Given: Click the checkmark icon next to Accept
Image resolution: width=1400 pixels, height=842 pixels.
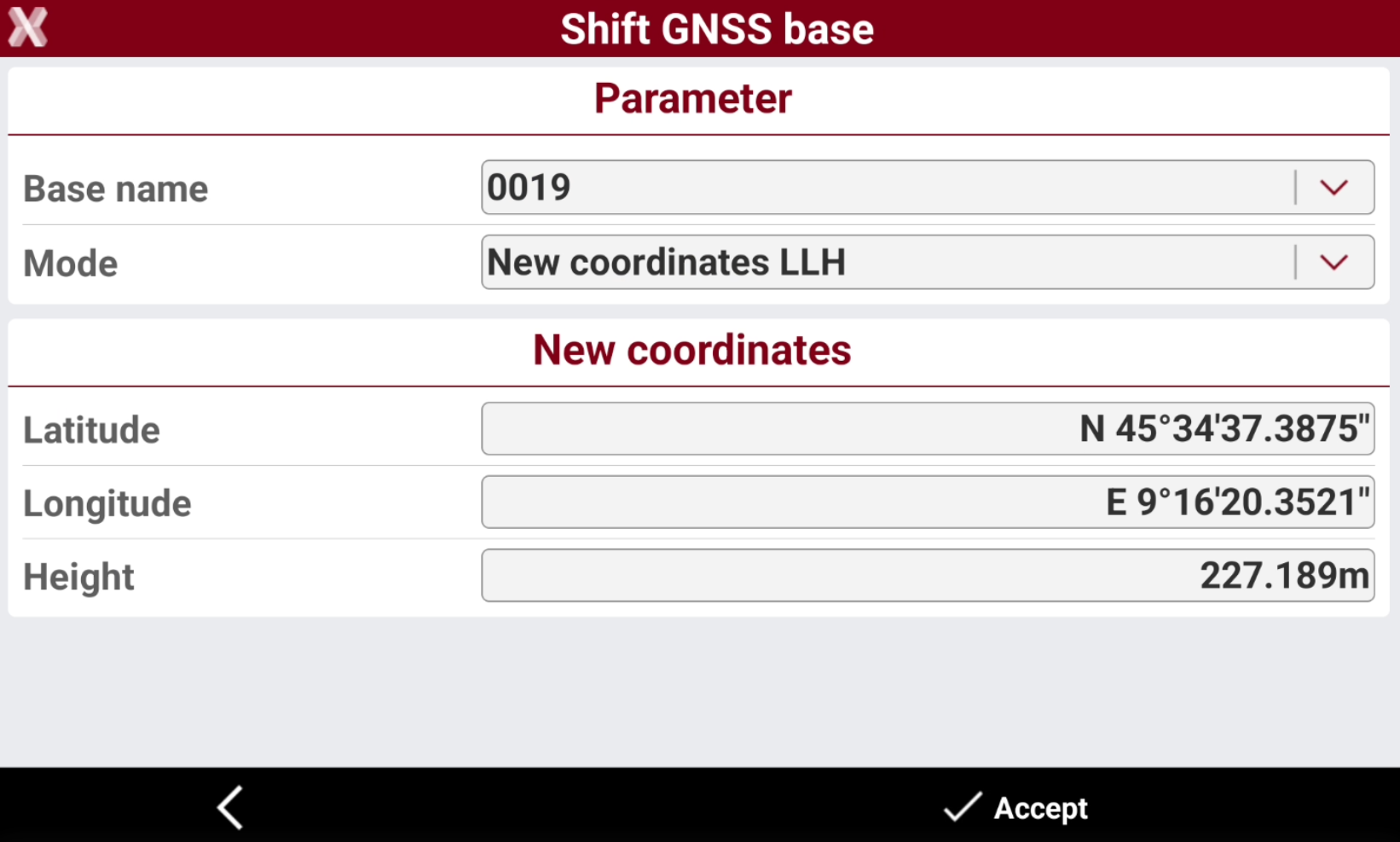Looking at the screenshot, I should click(963, 806).
